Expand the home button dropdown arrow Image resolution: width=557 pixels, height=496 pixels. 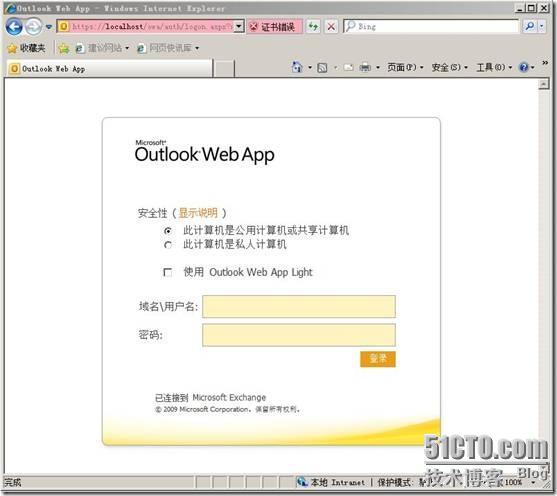(310, 67)
